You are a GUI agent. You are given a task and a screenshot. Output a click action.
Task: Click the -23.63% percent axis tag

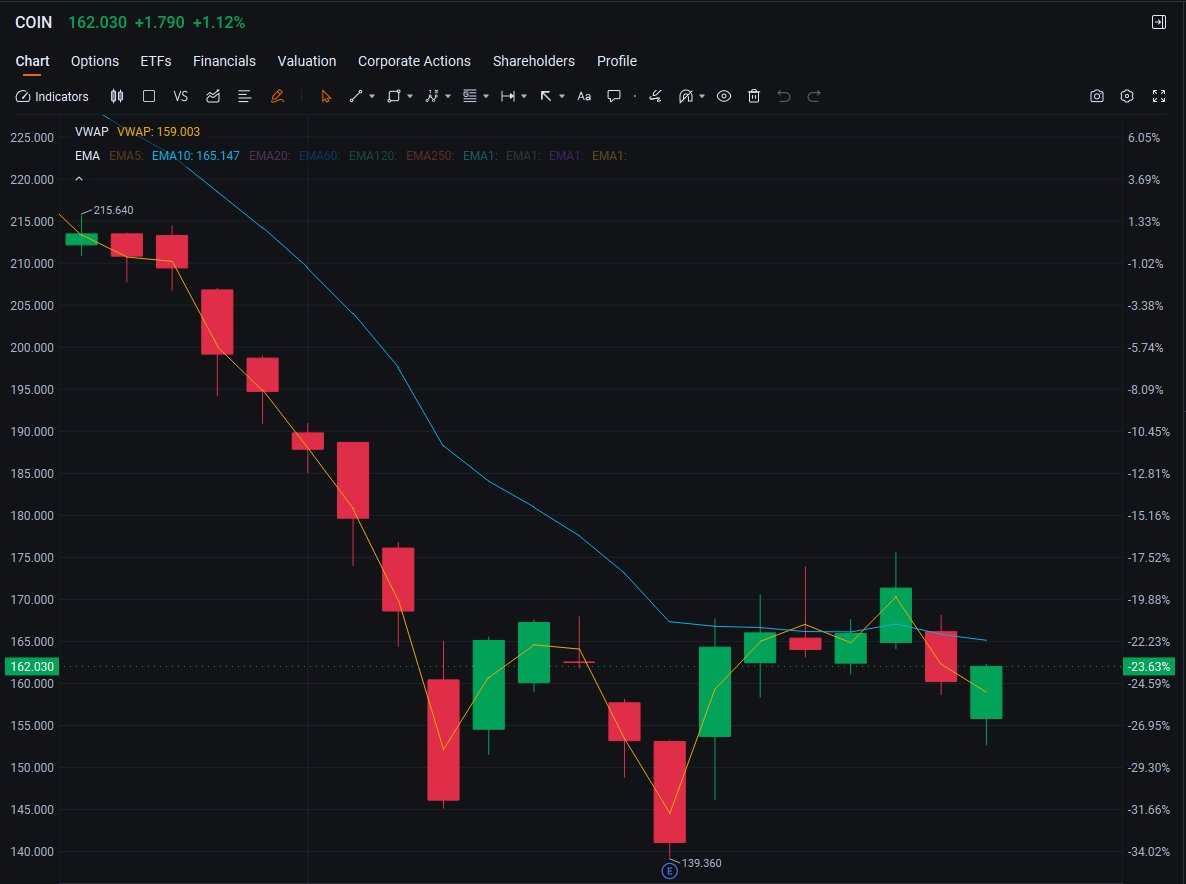1149,666
